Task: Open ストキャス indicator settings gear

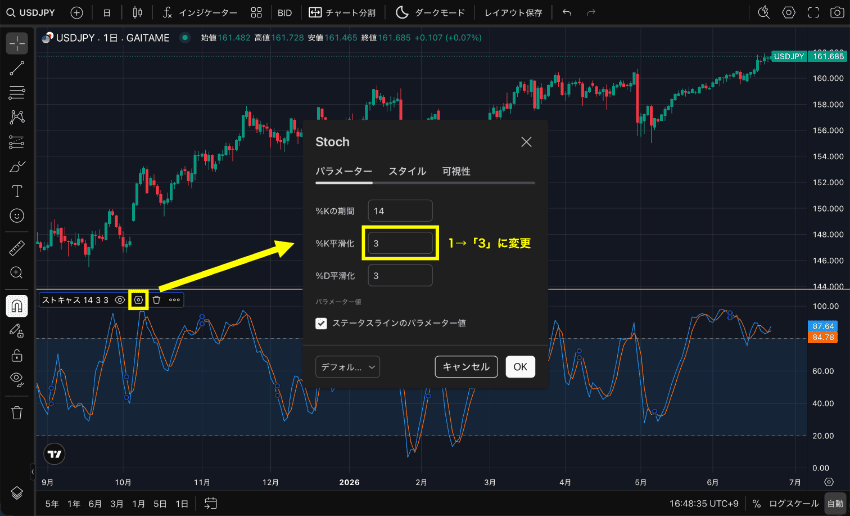Action: (138, 300)
